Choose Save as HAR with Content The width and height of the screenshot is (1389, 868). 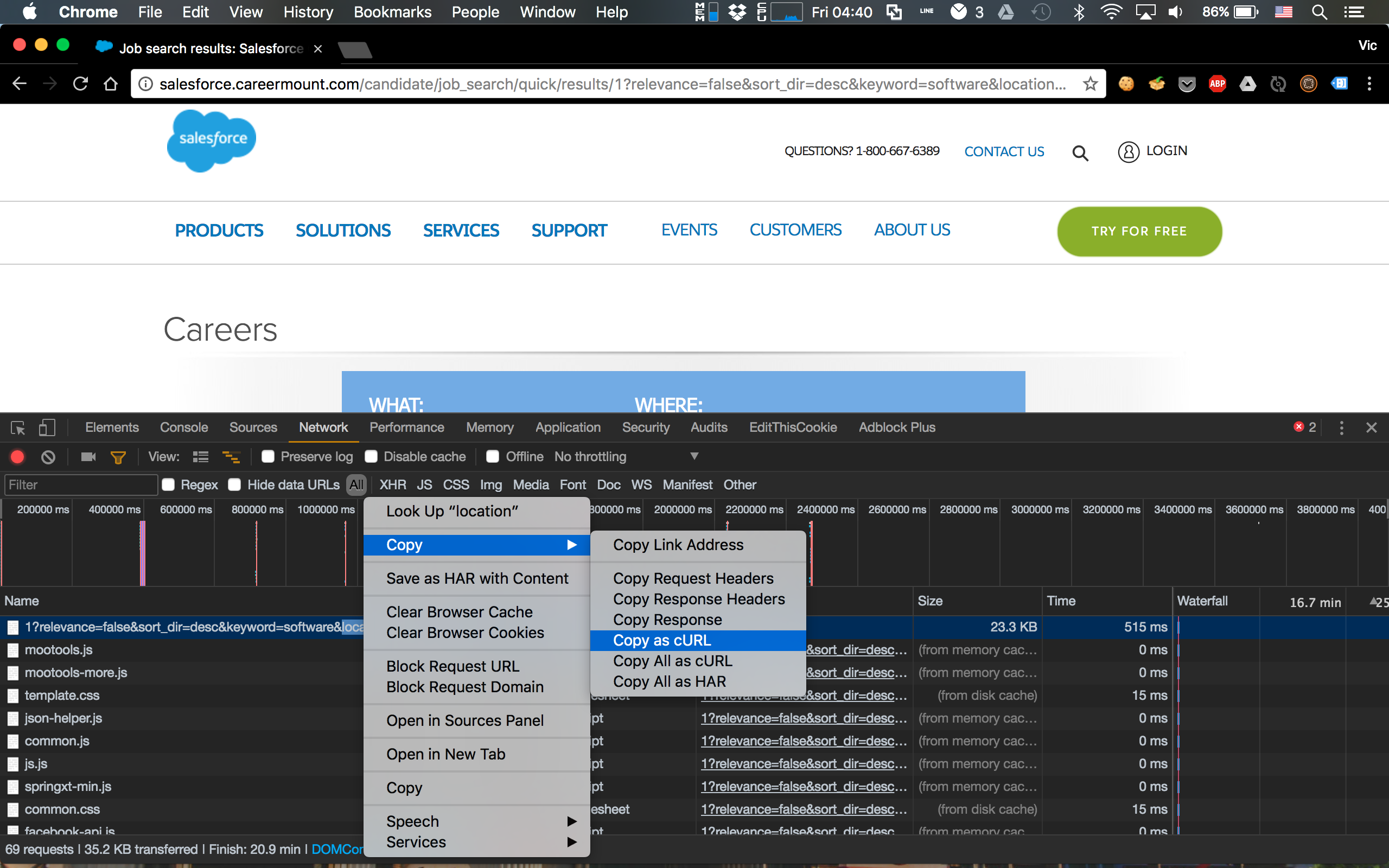(x=476, y=579)
